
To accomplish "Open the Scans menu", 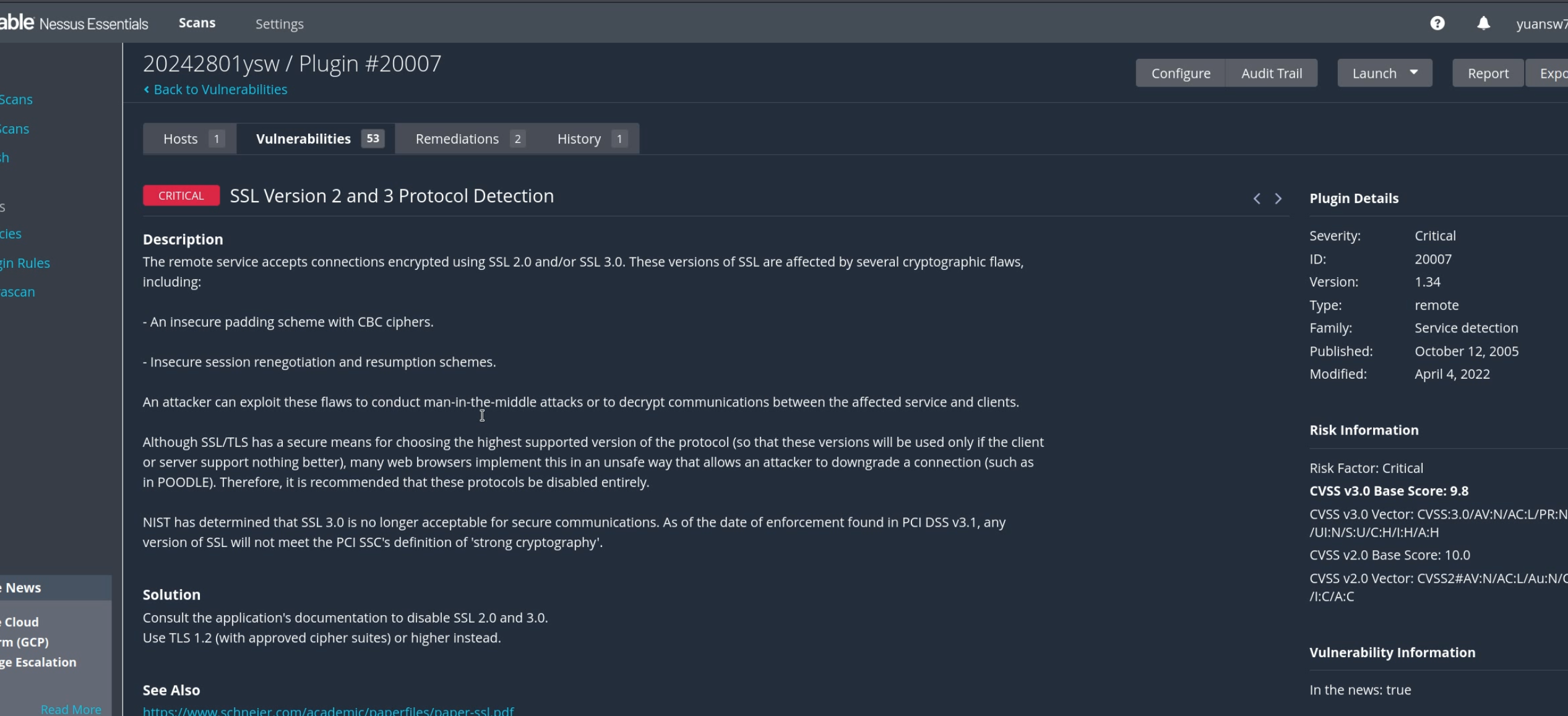I will (x=197, y=23).
